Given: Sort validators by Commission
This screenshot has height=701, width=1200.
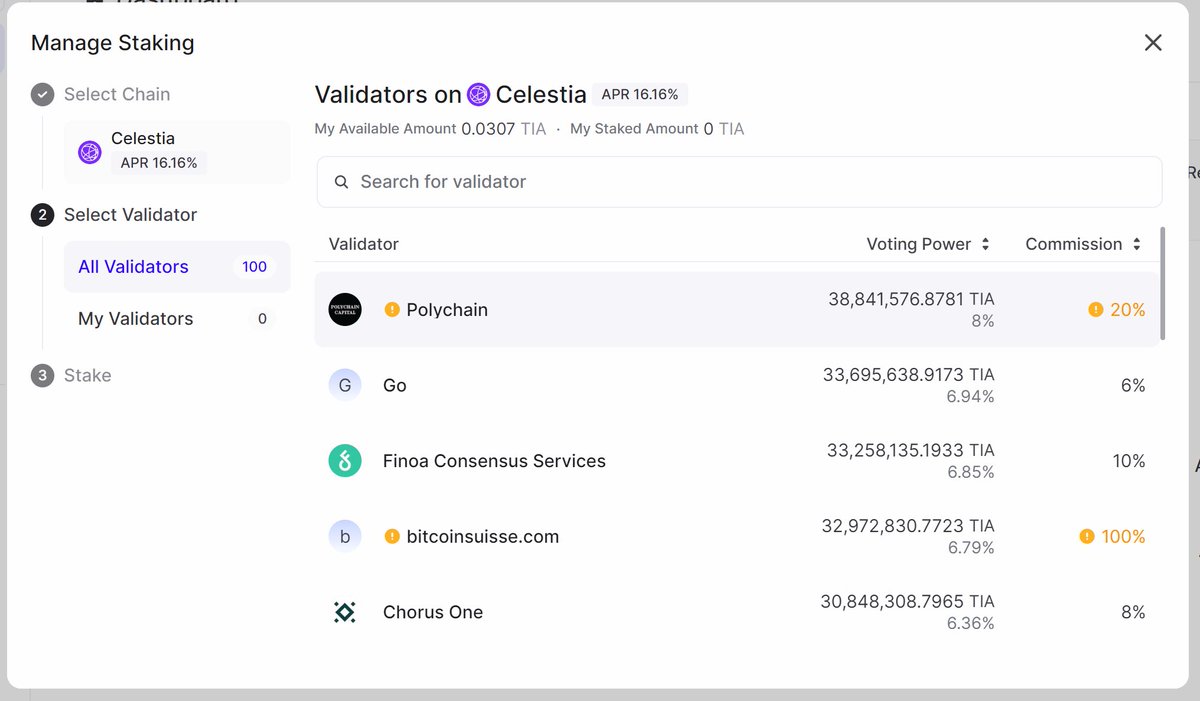Looking at the screenshot, I should [1083, 244].
